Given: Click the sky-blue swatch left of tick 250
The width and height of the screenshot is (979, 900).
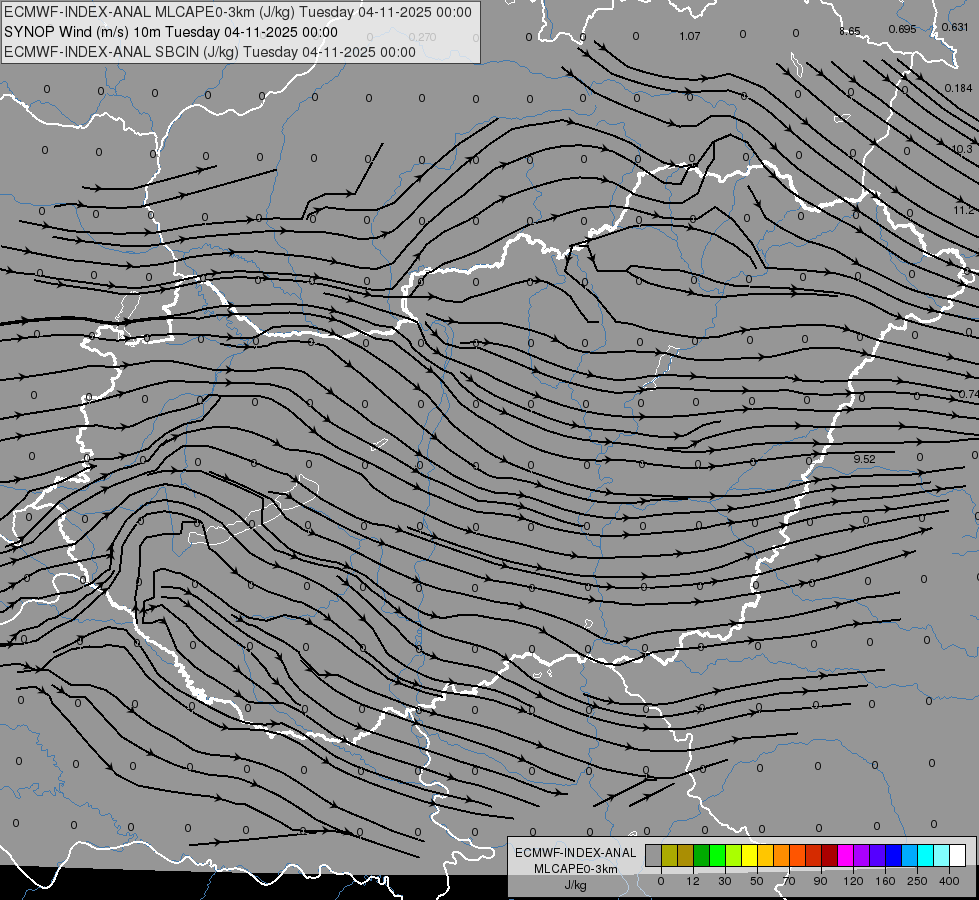Looking at the screenshot, I should (910, 855).
